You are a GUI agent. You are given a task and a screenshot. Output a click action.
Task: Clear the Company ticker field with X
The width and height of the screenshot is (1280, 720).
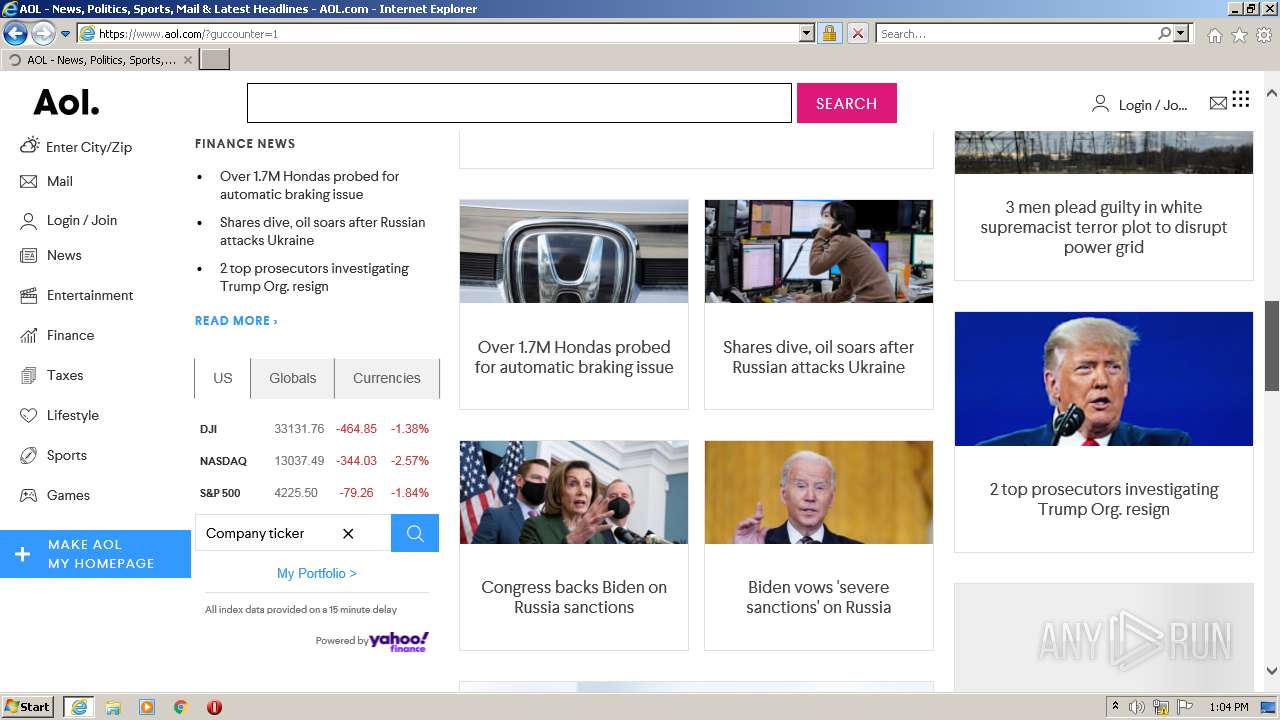[348, 534]
